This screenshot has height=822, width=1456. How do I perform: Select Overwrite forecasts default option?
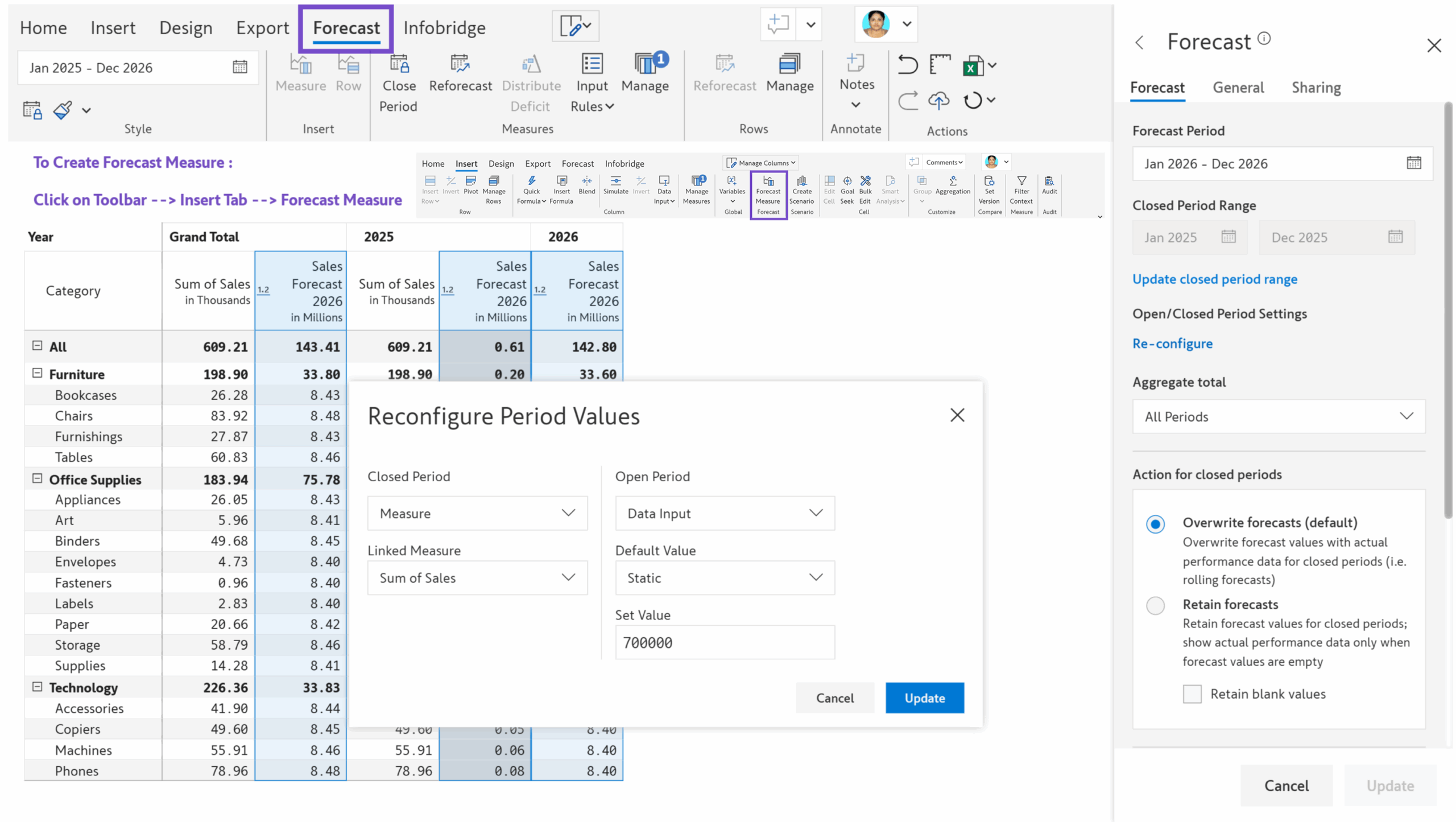[1155, 524]
